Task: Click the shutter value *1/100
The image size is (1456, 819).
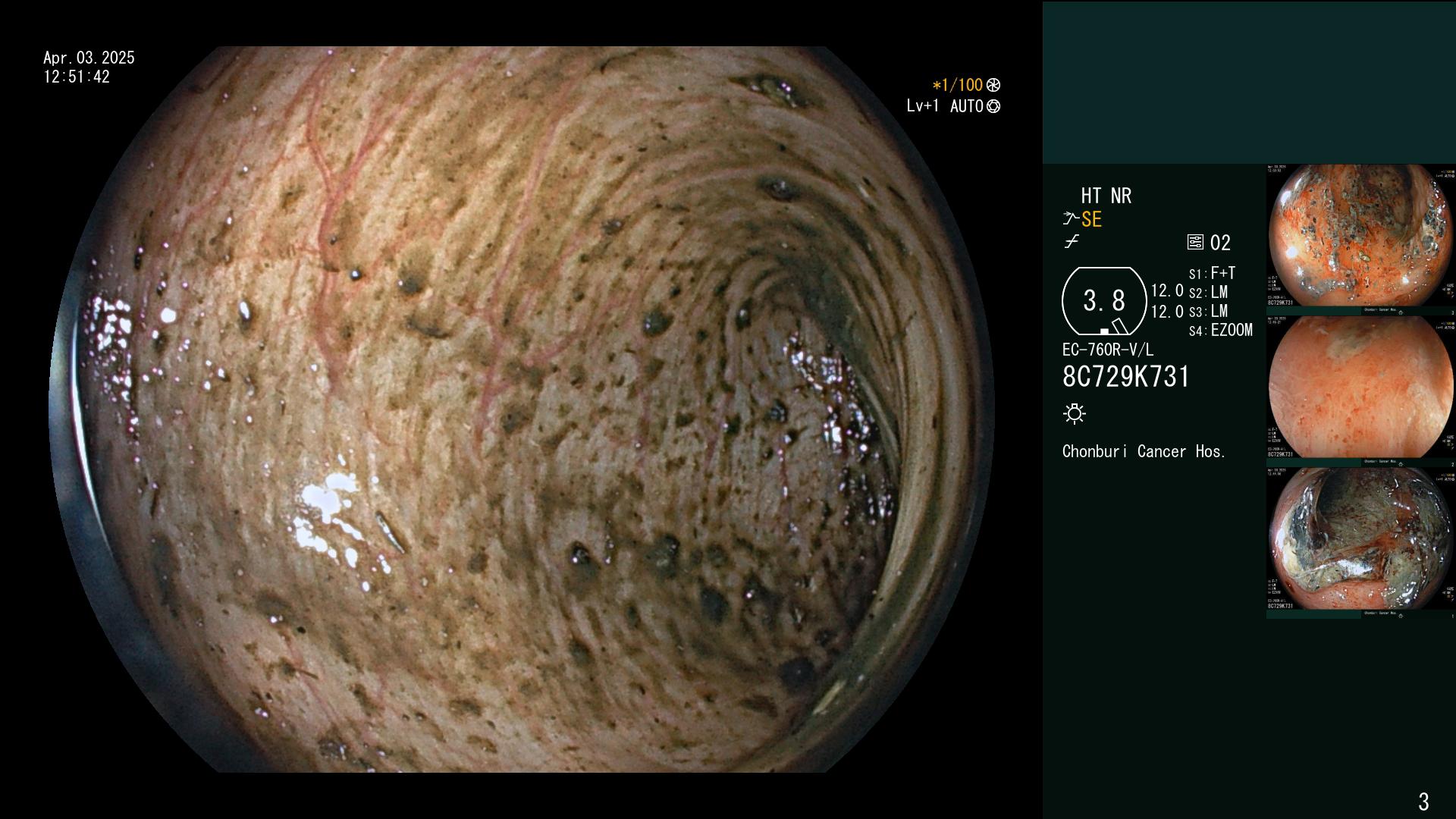Action: [957, 85]
